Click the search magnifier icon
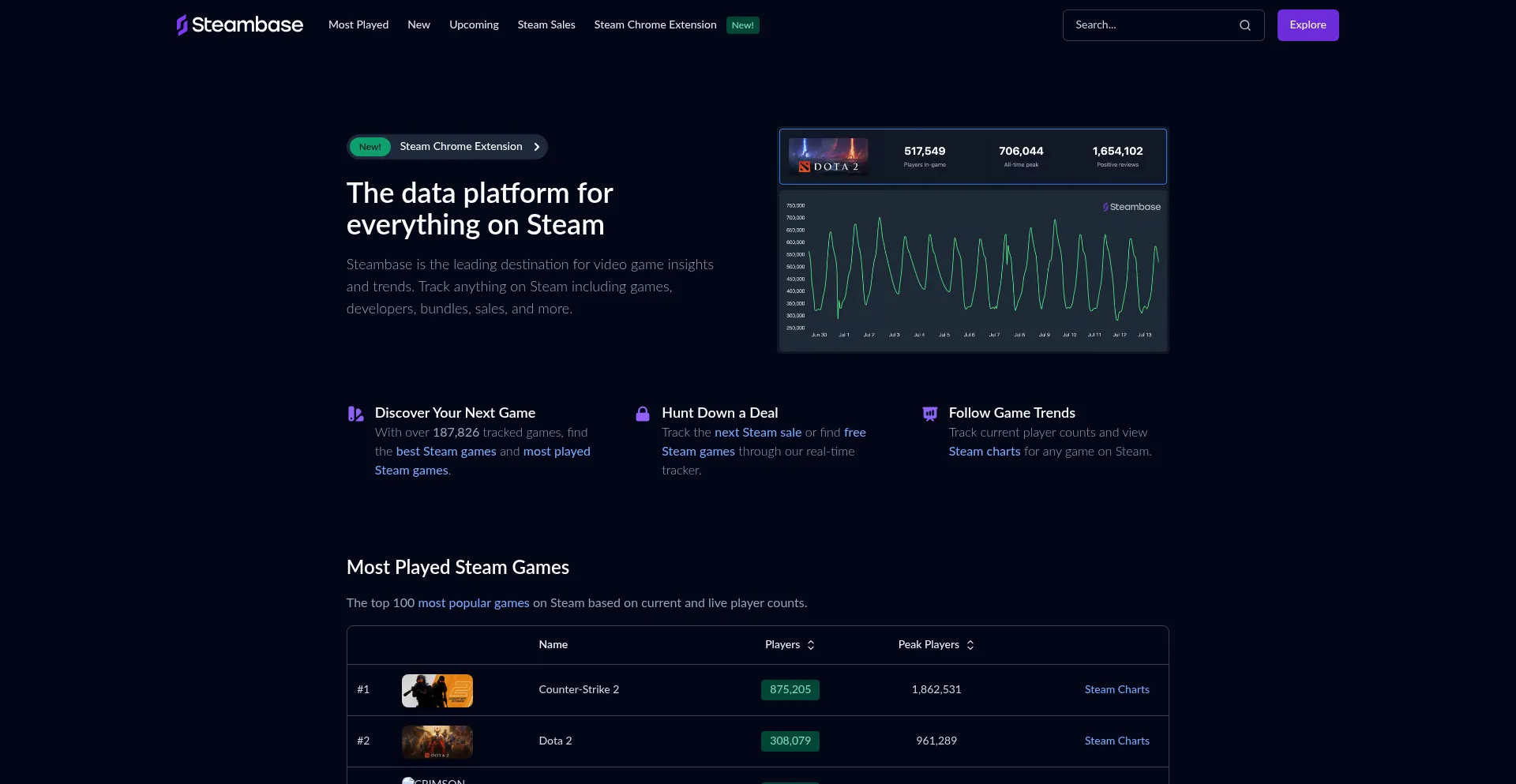Screen dimensions: 1516x784 [1245, 25]
